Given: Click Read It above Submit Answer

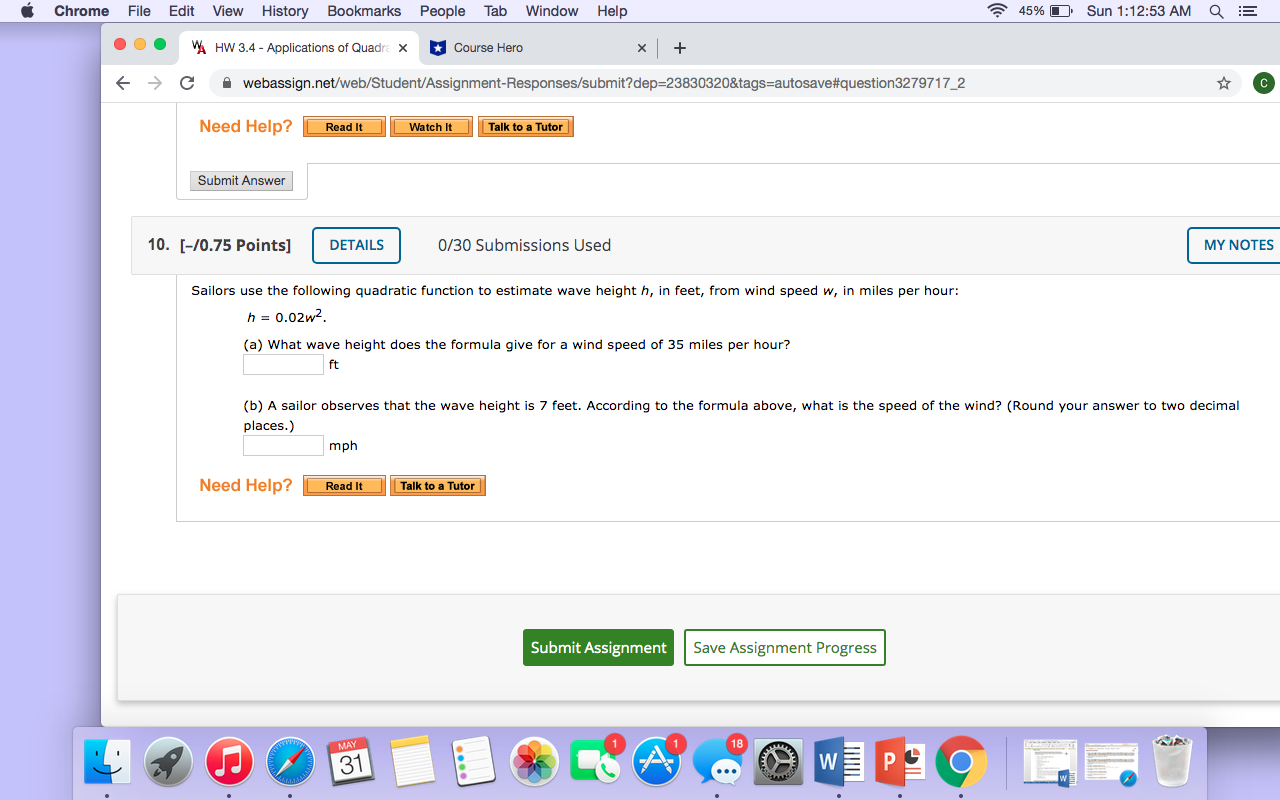Looking at the screenshot, I should pyautogui.click(x=344, y=127).
